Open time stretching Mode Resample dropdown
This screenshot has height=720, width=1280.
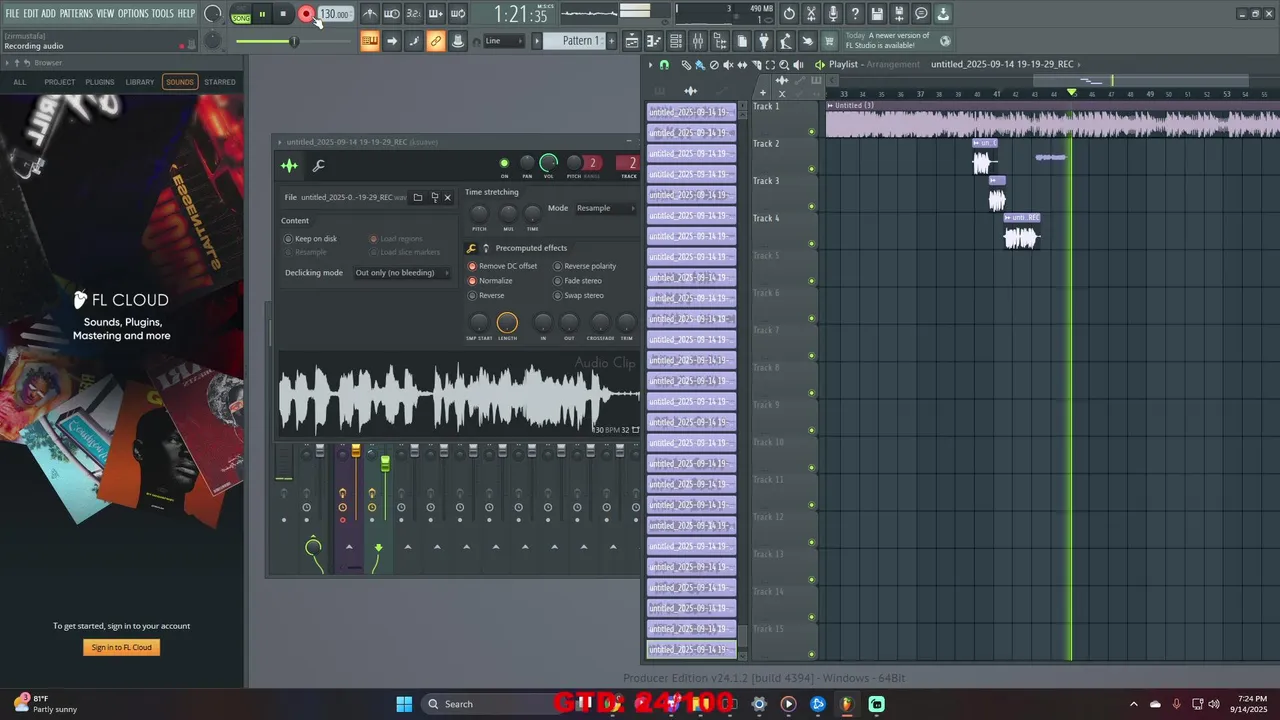tap(606, 208)
